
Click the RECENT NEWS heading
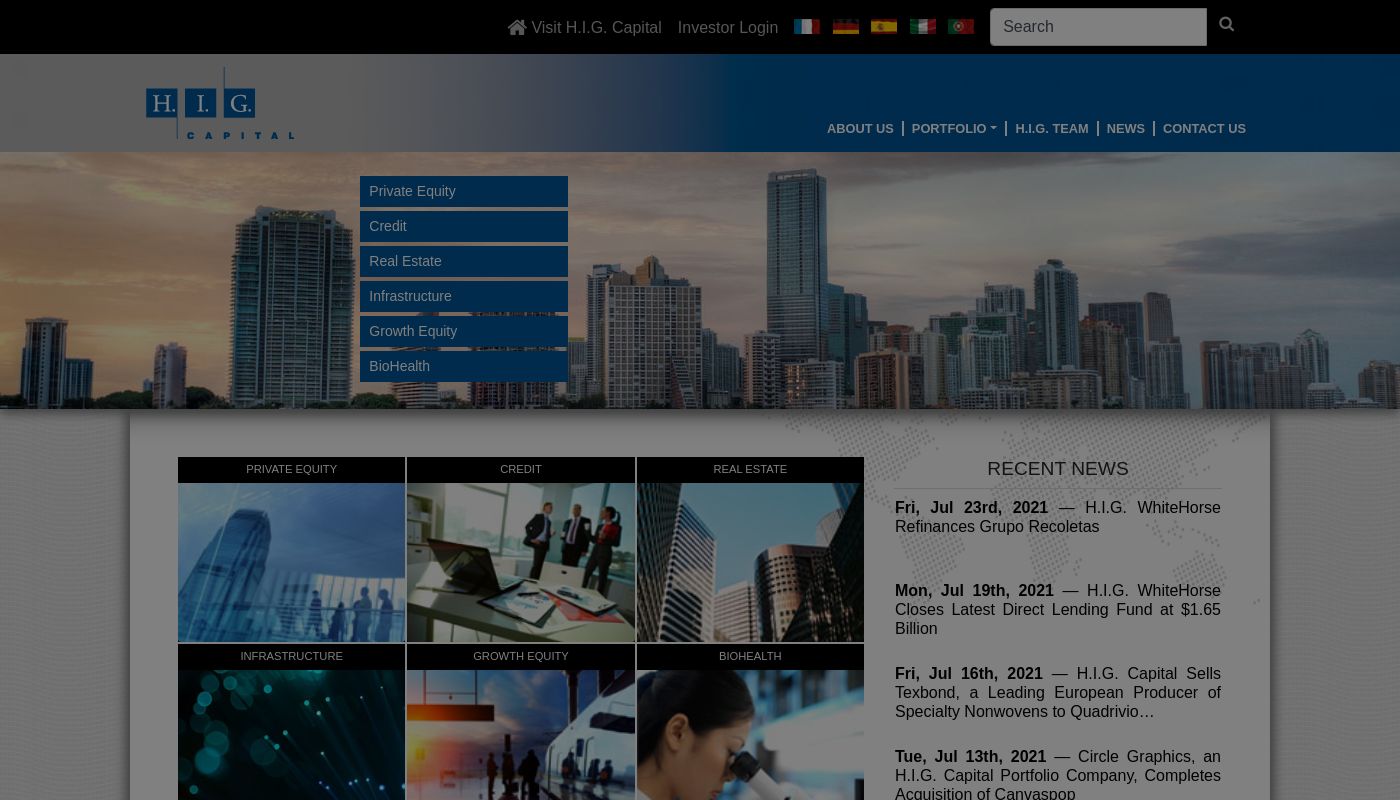click(1058, 469)
